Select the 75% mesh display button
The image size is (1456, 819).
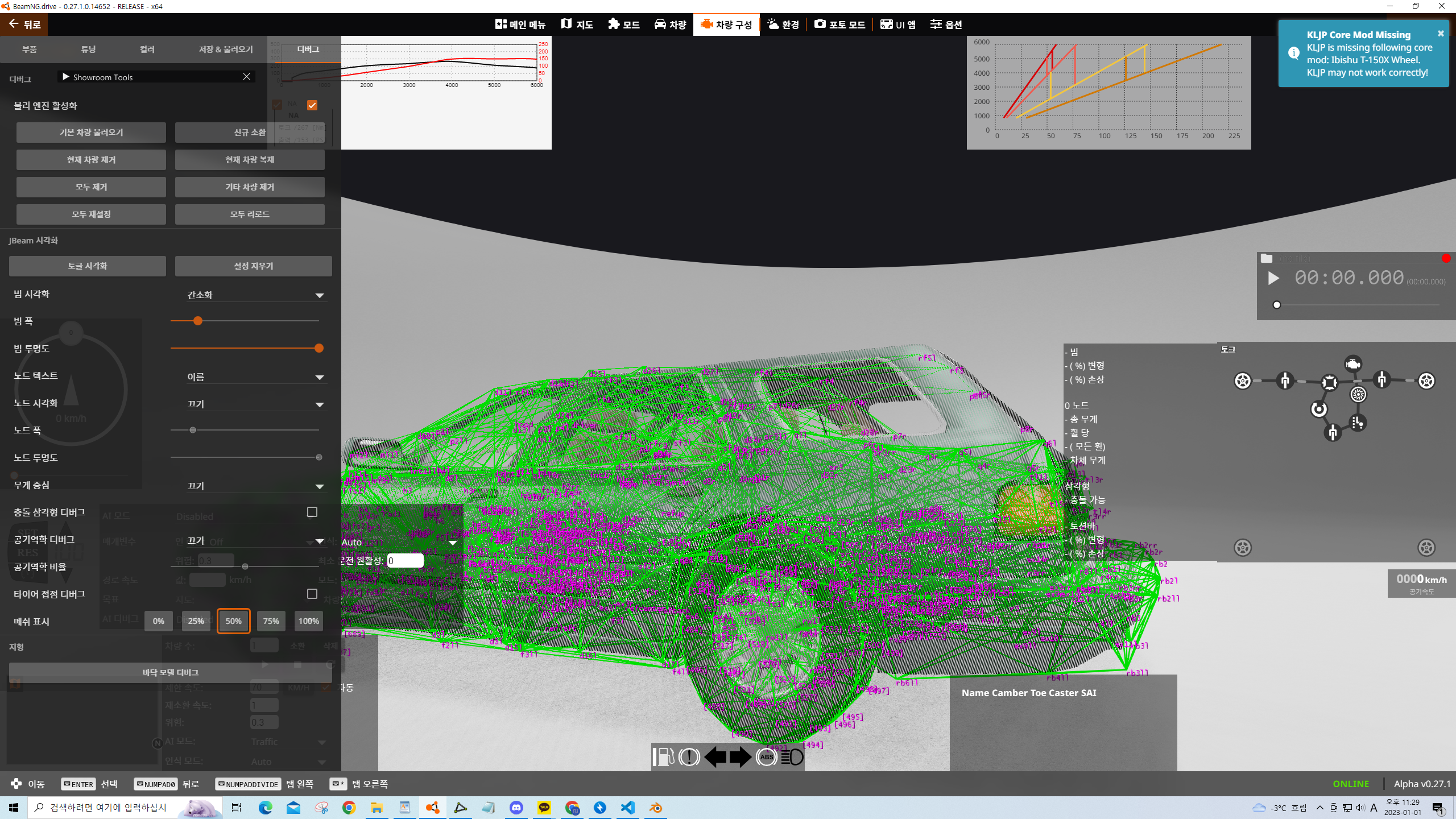pyautogui.click(x=271, y=621)
